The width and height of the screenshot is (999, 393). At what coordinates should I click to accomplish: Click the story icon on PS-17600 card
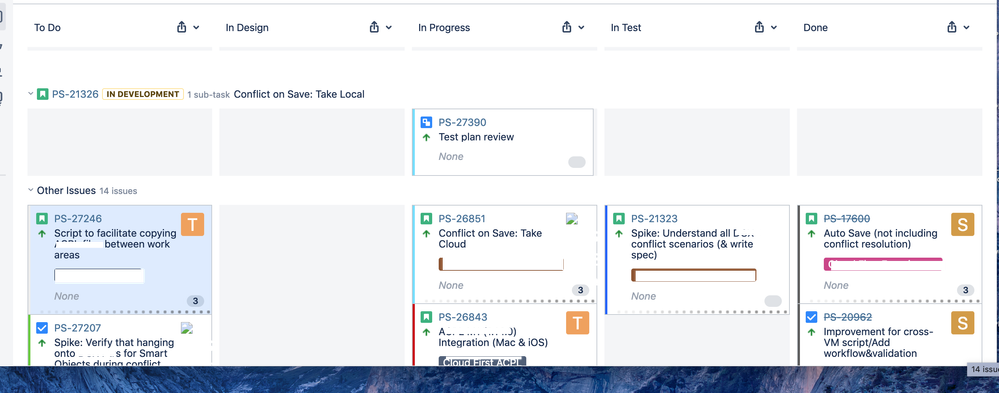pos(811,218)
